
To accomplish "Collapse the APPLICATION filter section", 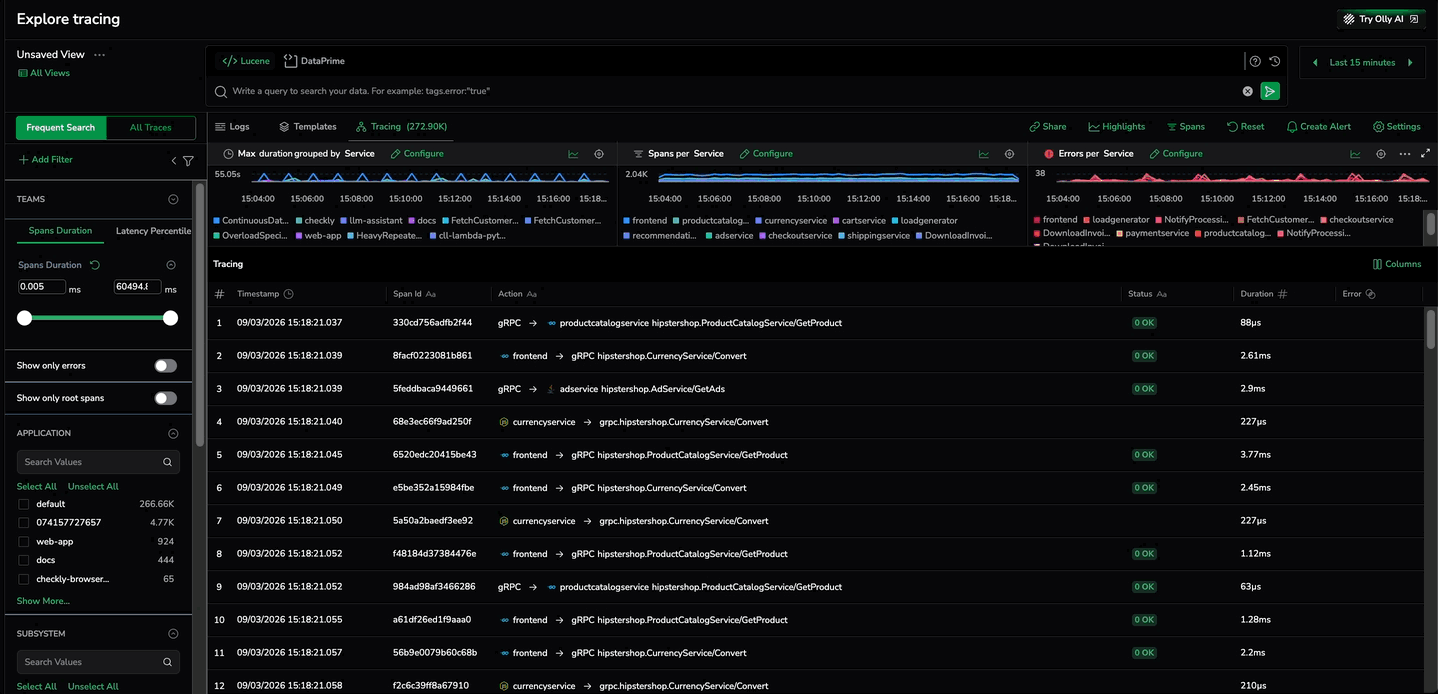I will (x=173, y=433).
